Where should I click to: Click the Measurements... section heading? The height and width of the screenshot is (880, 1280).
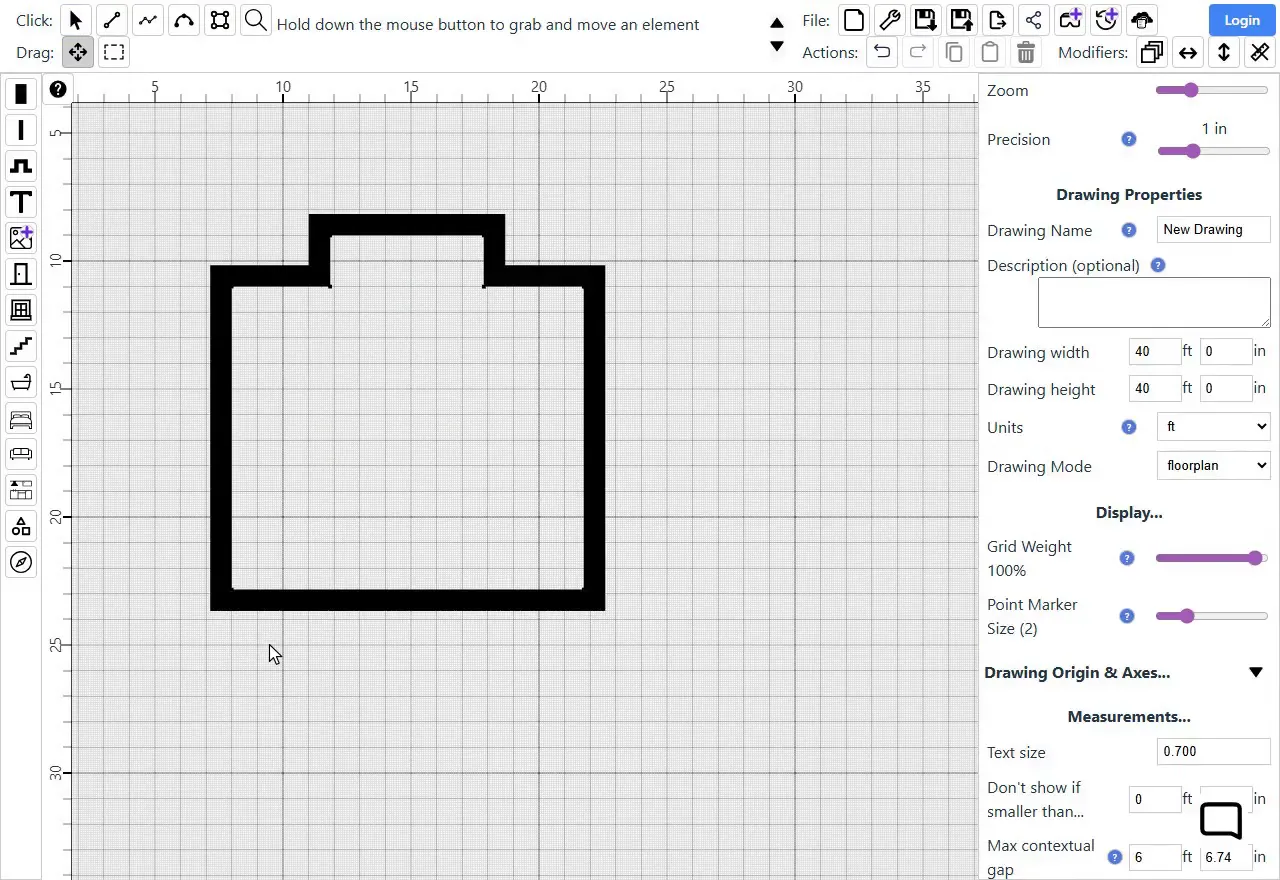pos(1129,717)
